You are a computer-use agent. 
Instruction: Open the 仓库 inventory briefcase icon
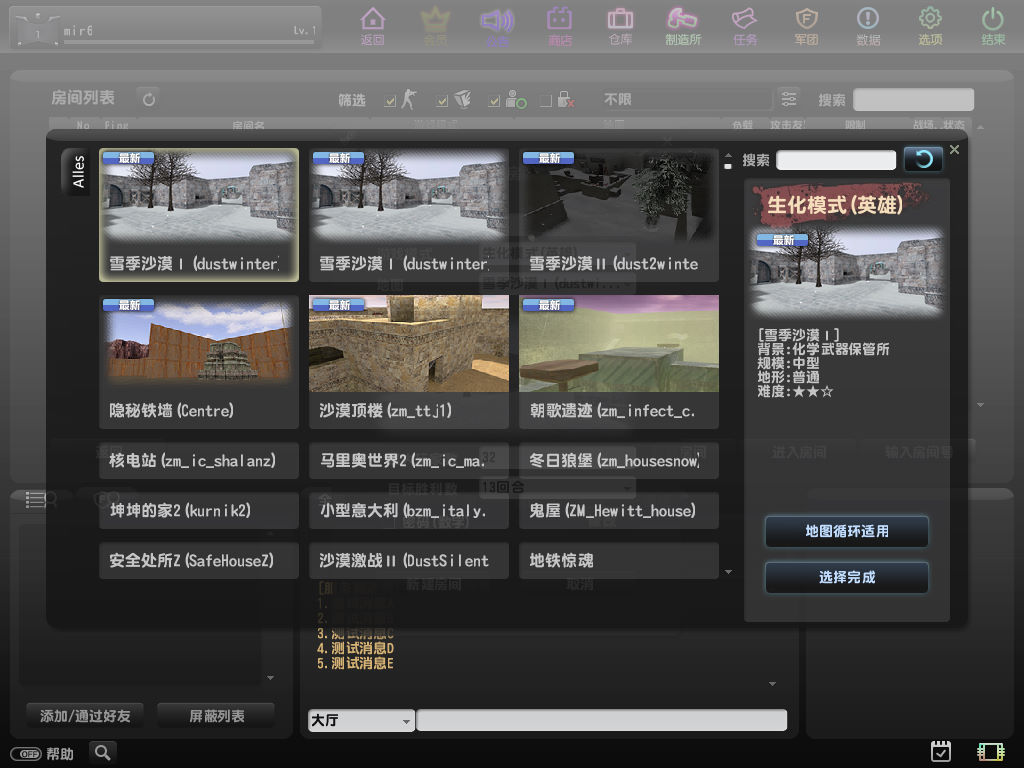pos(620,26)
